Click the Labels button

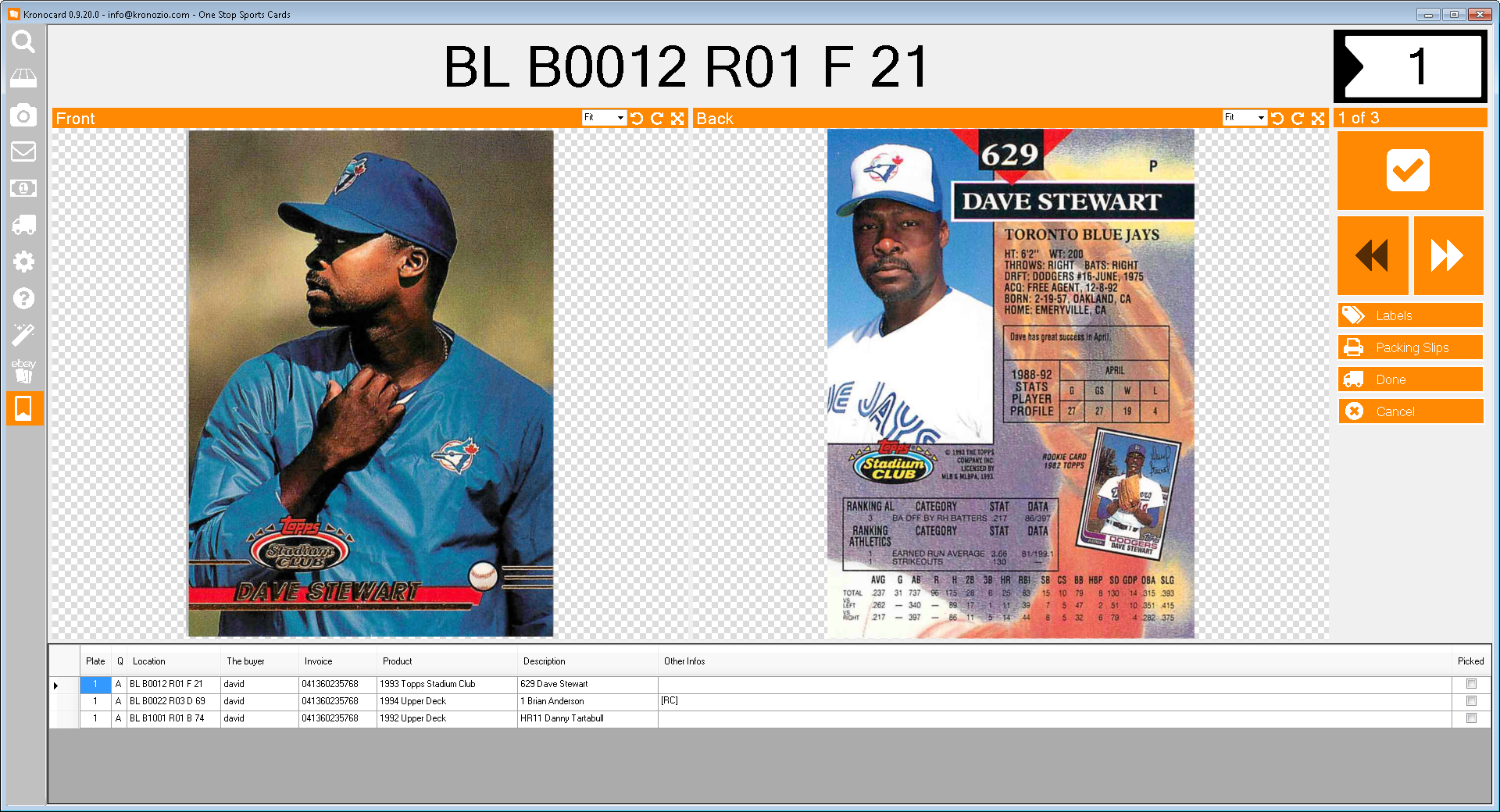click(x=1410, y=315)
